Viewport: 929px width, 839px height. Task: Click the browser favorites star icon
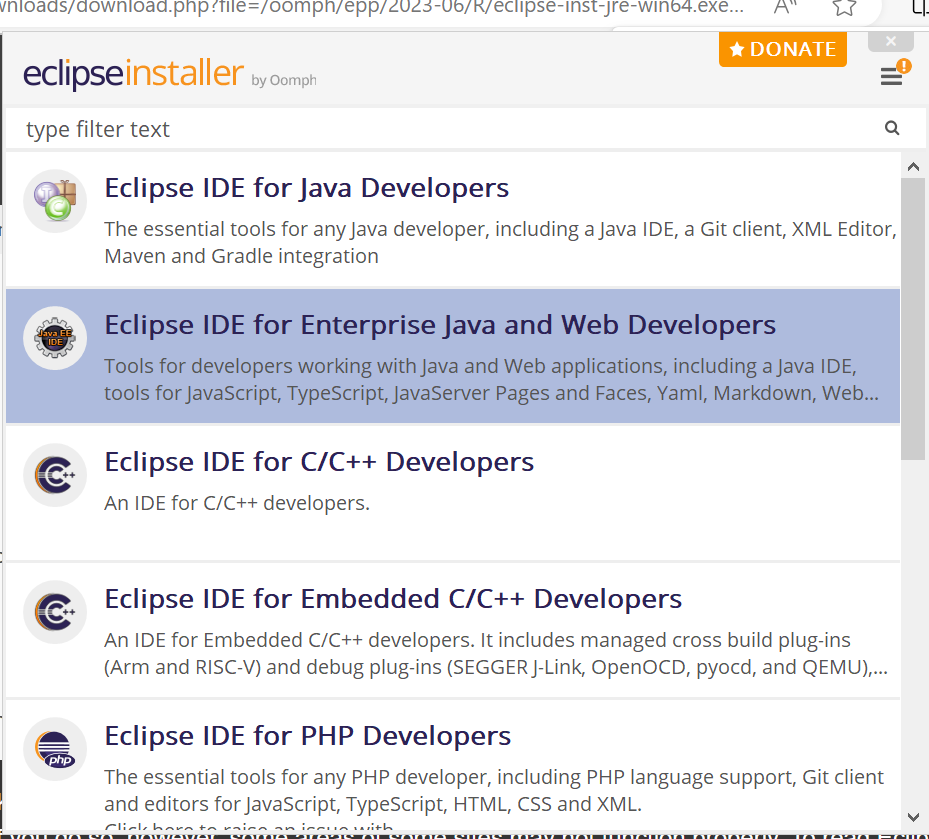pos(844,7)
